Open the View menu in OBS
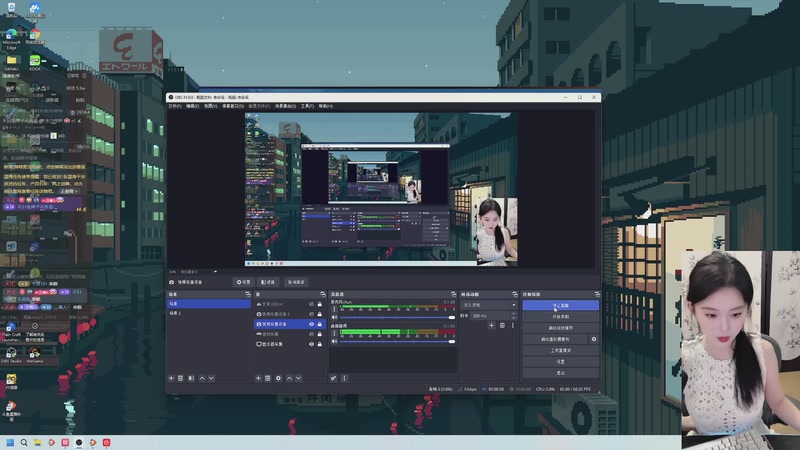 coord(211,106)
